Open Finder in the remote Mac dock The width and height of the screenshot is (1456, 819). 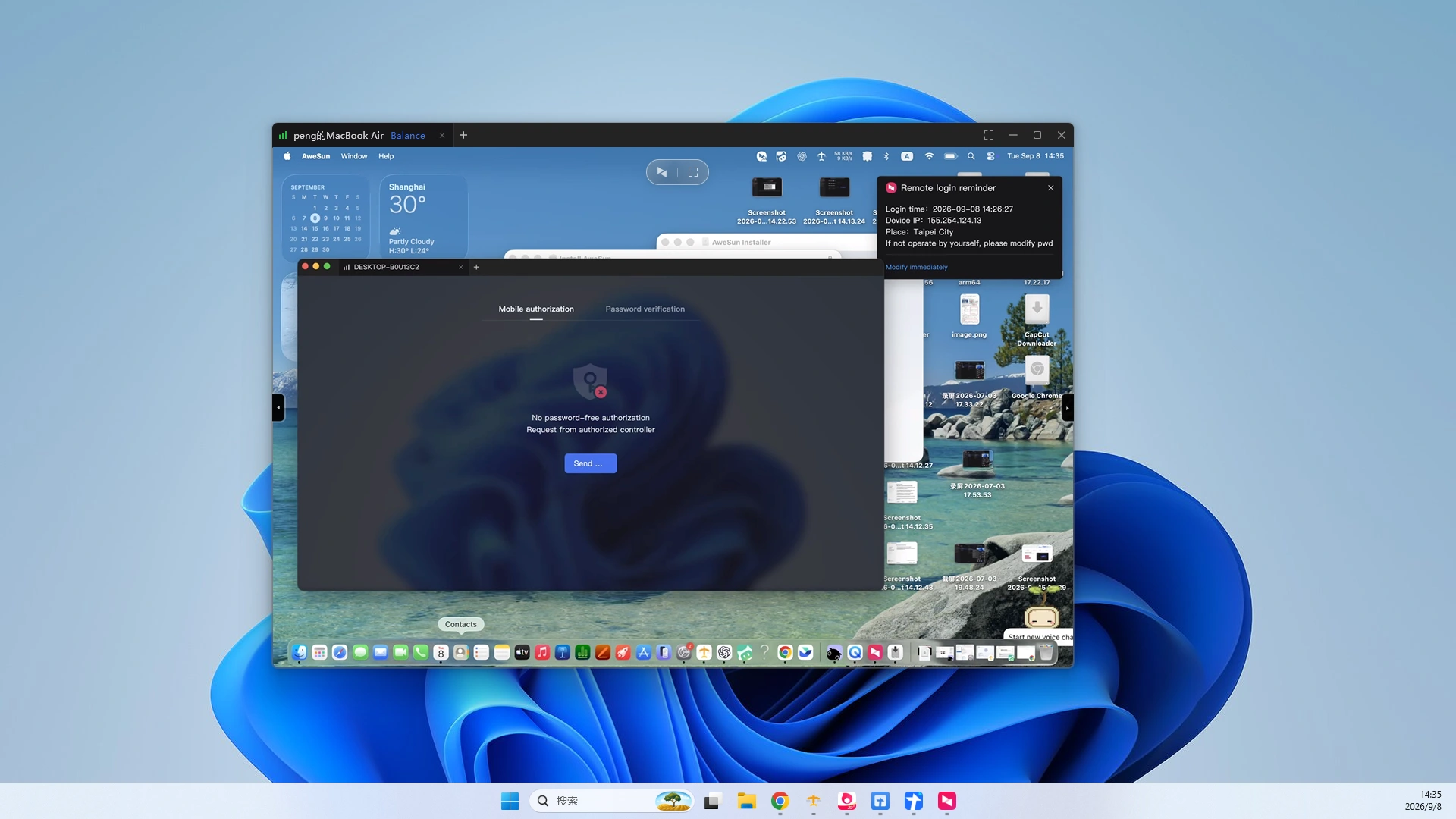pos(300,652)
